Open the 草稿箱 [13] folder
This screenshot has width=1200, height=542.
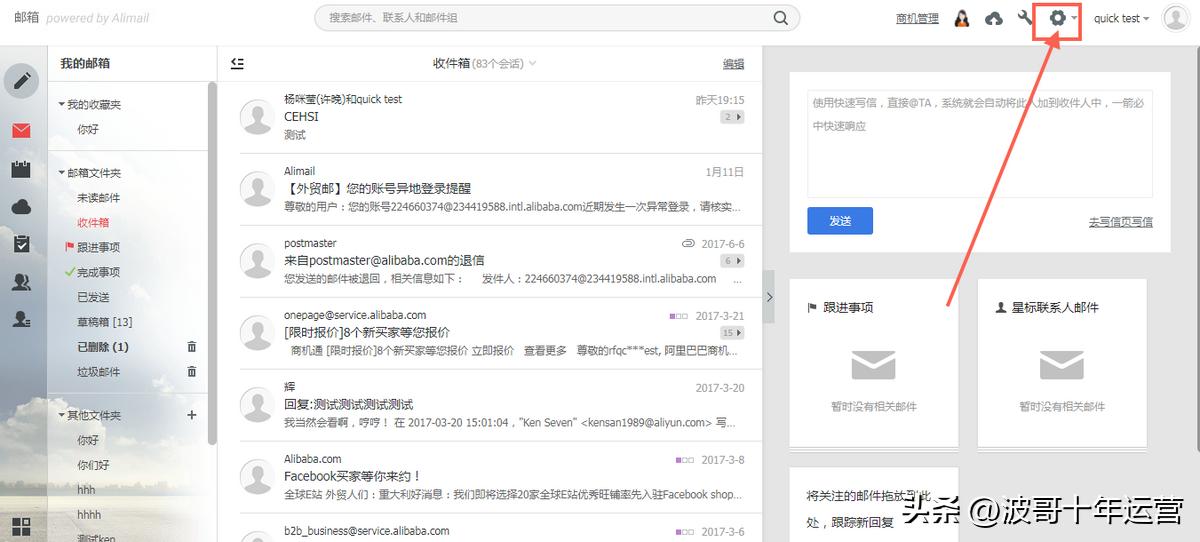[x=105, y=322]
